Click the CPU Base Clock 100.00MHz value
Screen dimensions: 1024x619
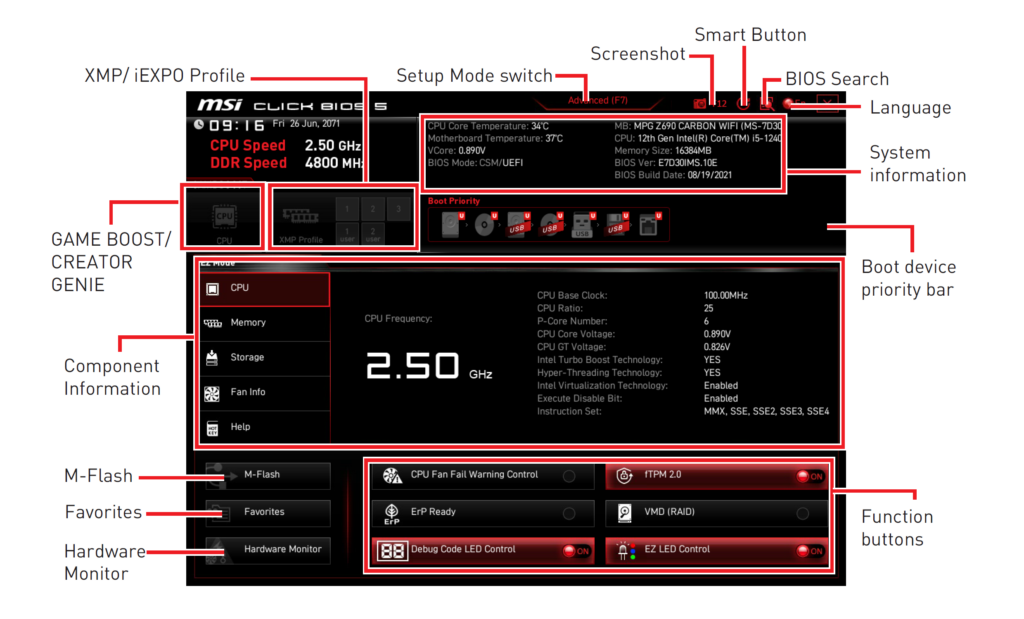tap(726, 295)
